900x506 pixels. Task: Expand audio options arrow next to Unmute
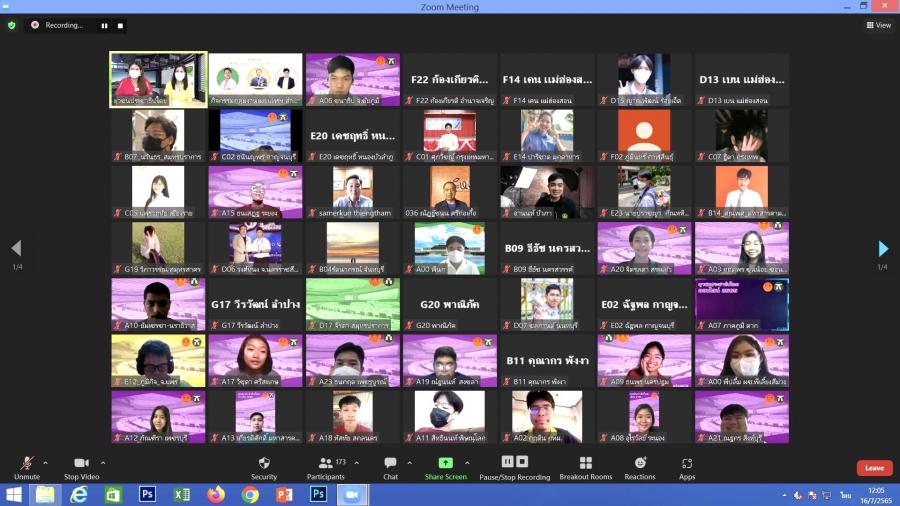click(45, 463)
